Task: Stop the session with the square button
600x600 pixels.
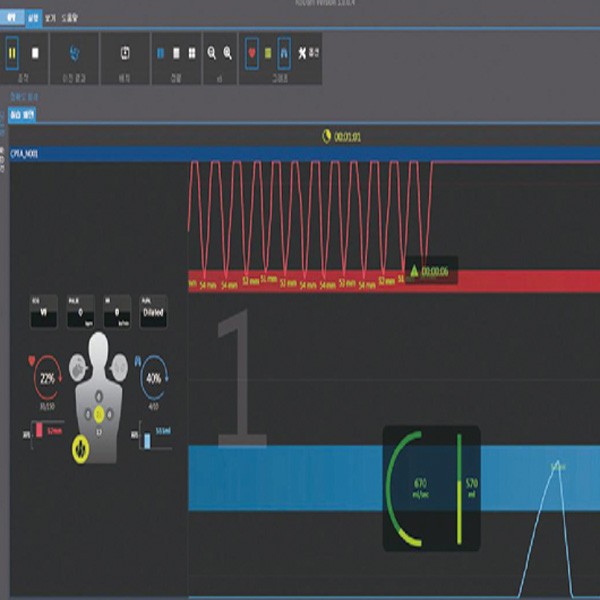Action: (x=36, y=51)
